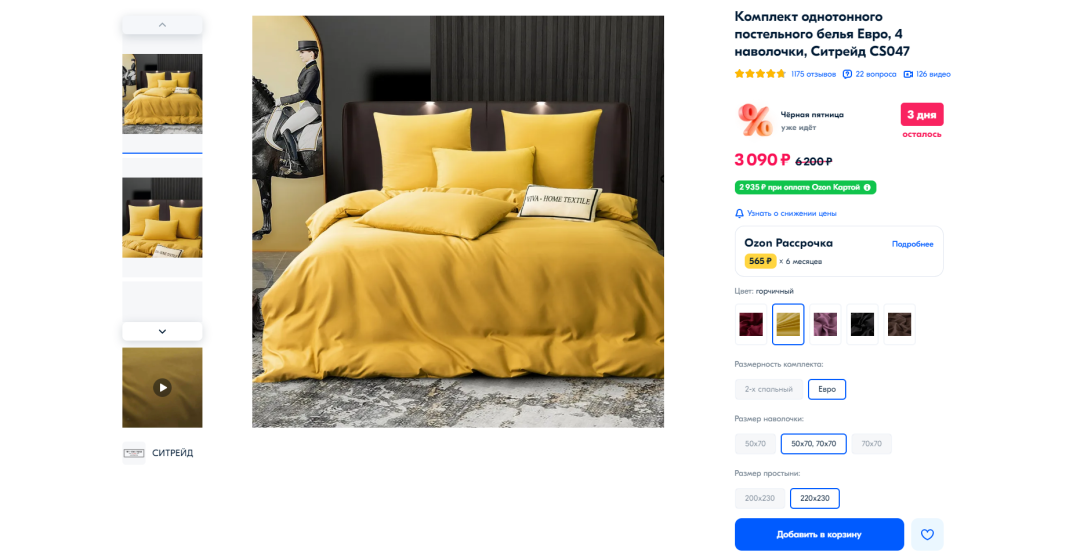1080x553 pixels.
Task: Open the info icon on Ozon Card price
Action: coord(867,187)
